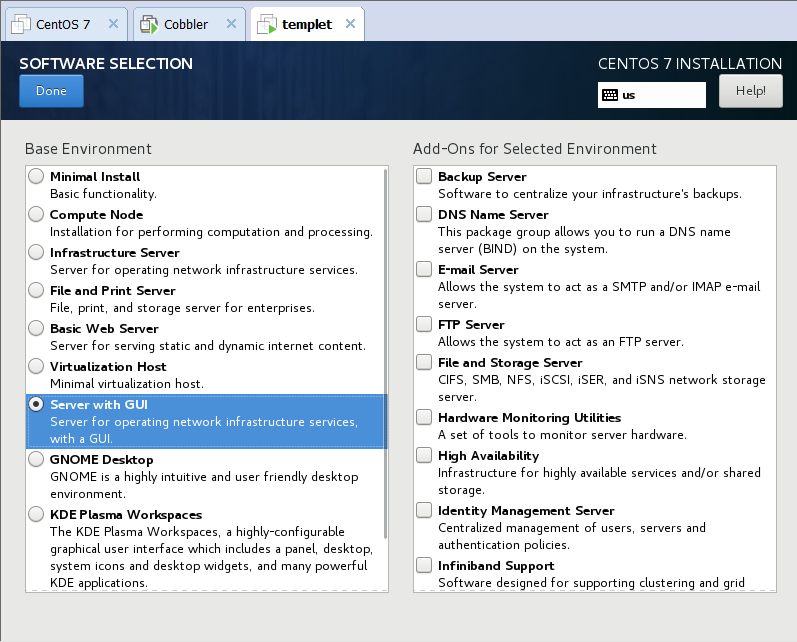The width and height of the screenshot is (797, 642).
Task: Click the 'Add-Ons for Selected Environment' heading
Action: 535,149
